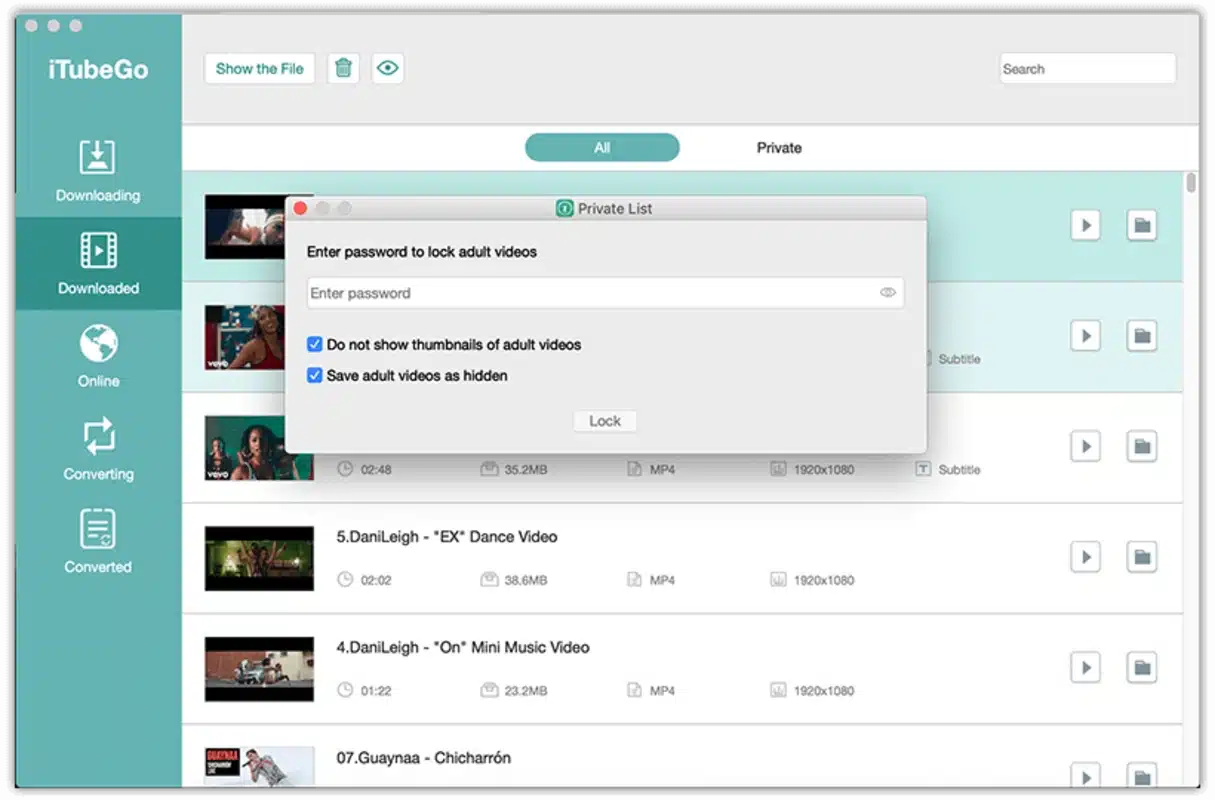Play the 02:48 duration video

1085,446
